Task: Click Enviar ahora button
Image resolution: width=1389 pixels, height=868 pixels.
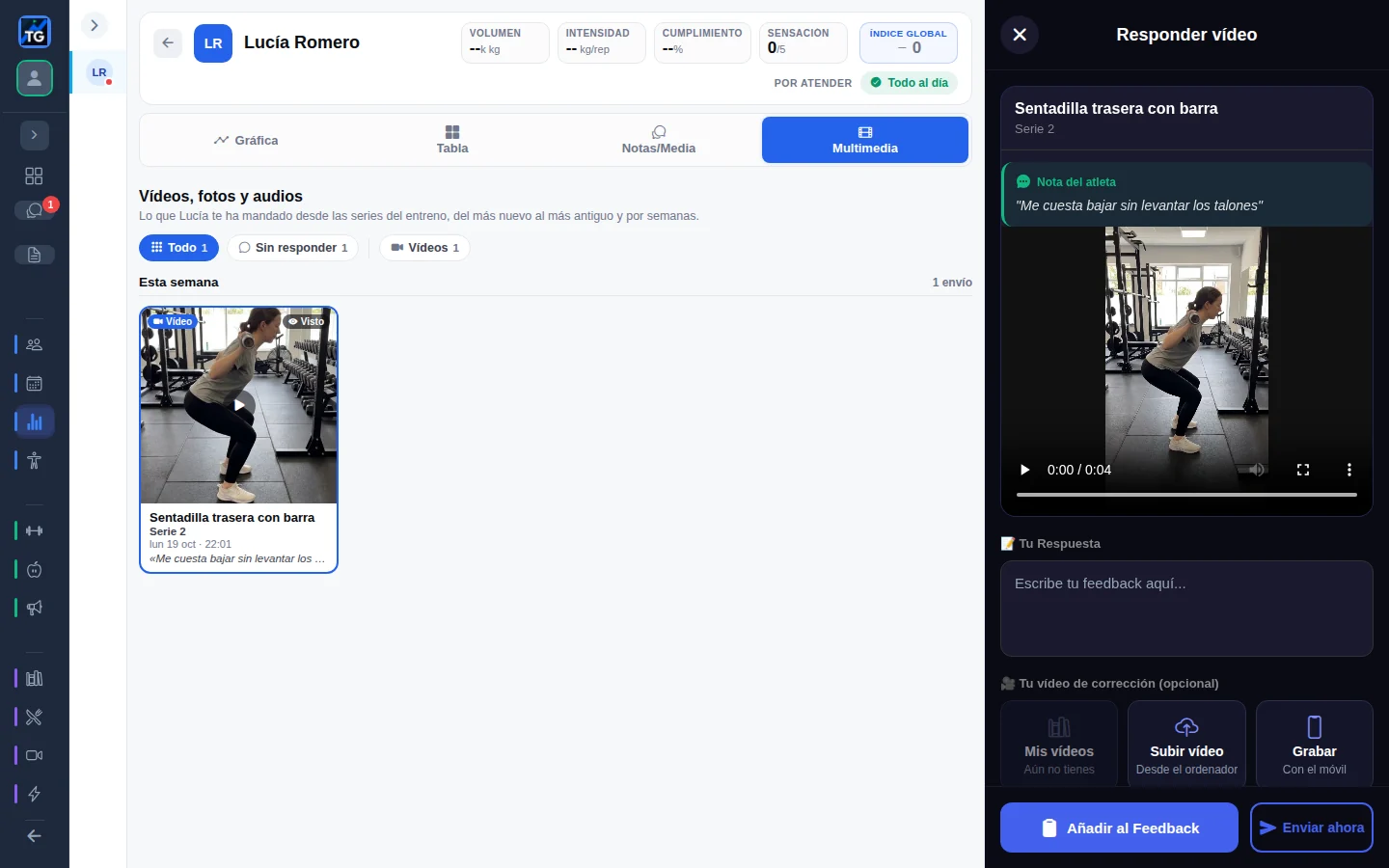Action: [1312, 827]
